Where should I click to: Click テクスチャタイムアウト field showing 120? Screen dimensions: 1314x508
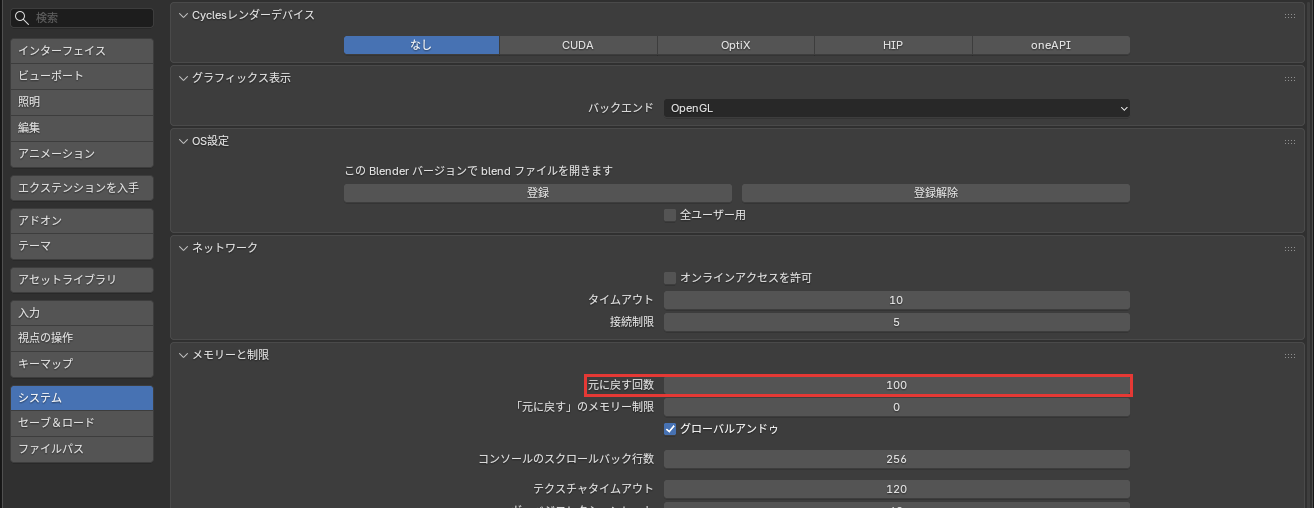click(x=897, y=489)
